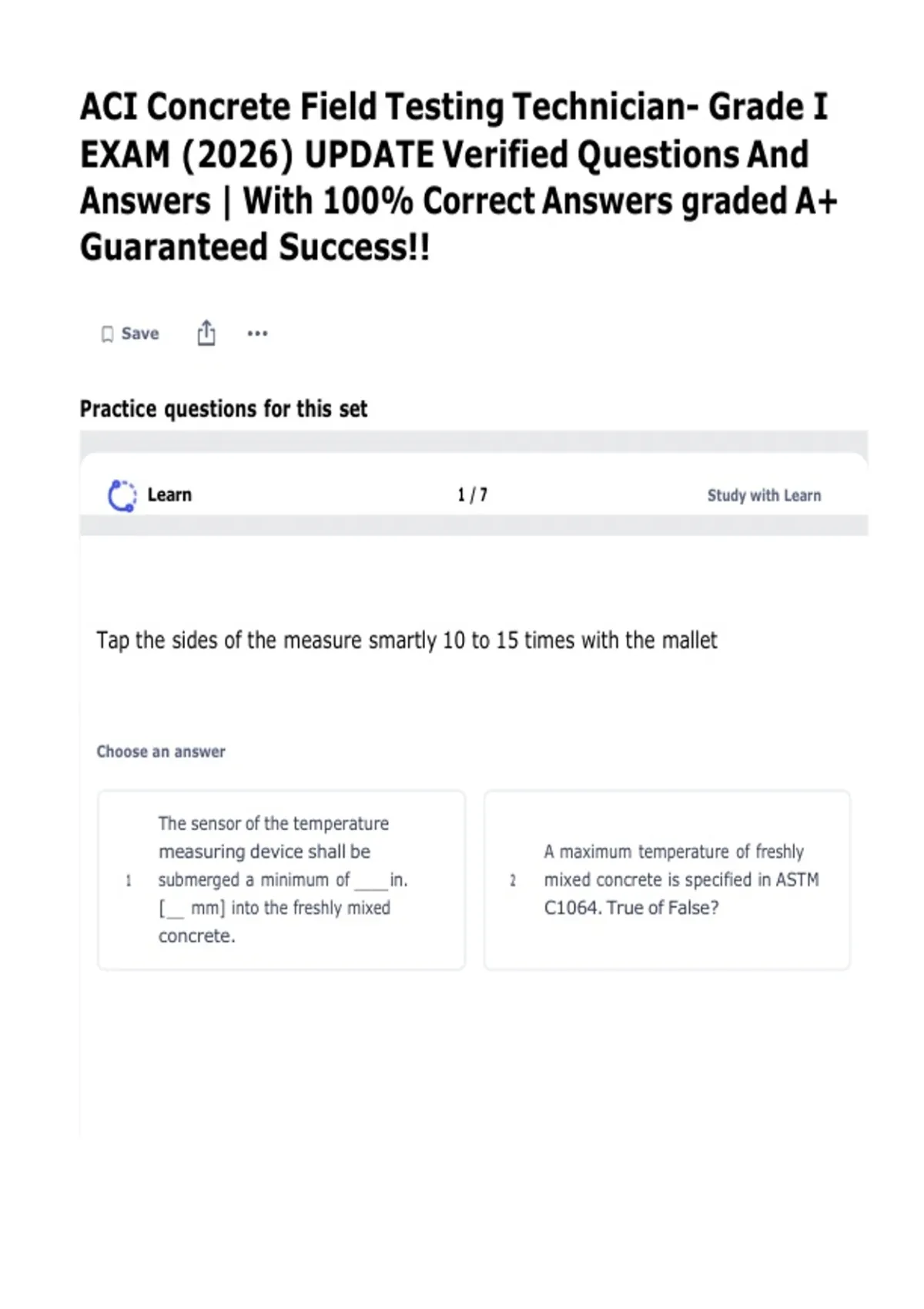Click the gray progress bar under Learn
This screenshot has width=924, height=1309.
pyautogui.click(x=474, y=525)
